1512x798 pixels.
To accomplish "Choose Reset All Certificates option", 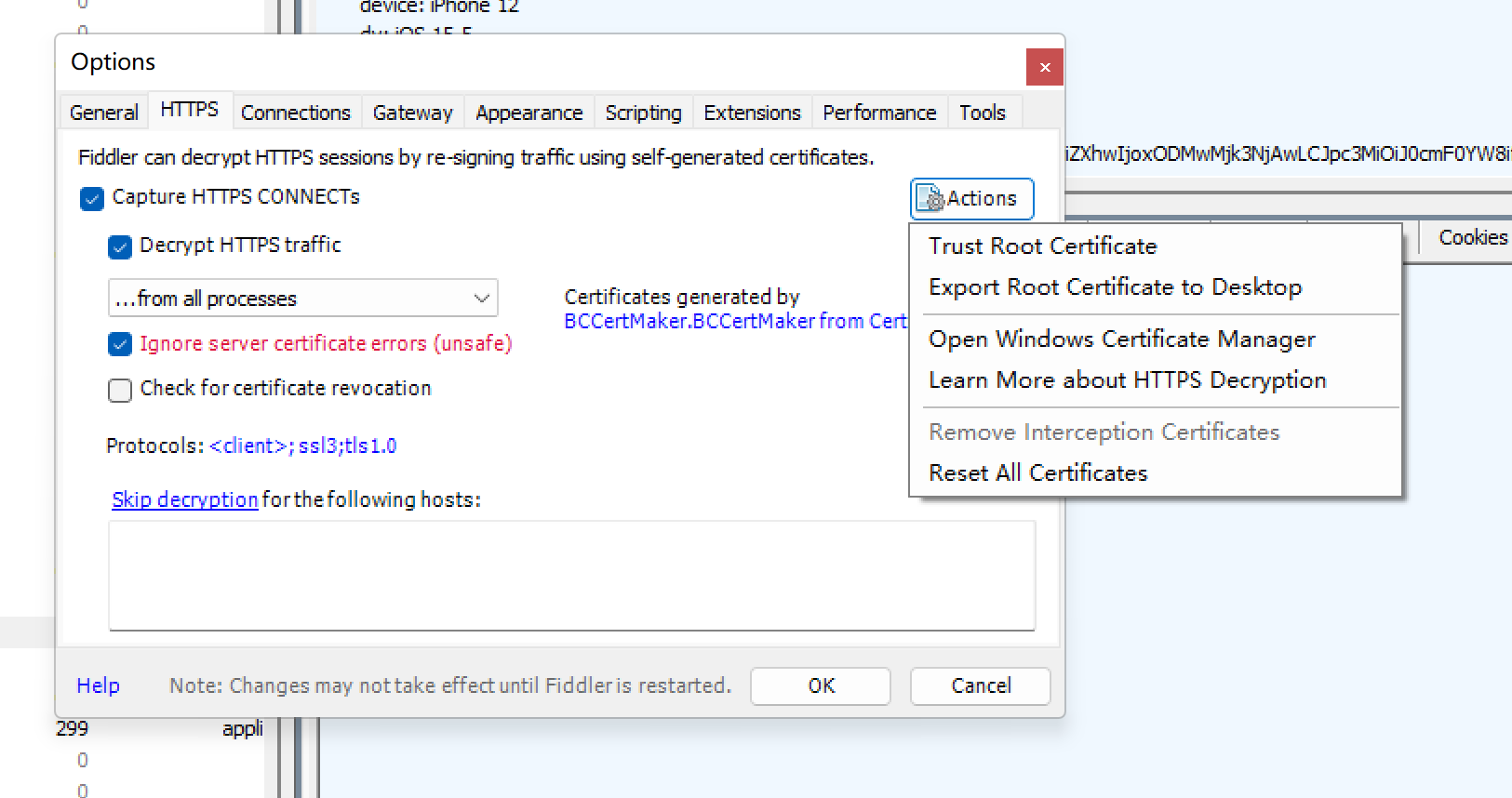I will (x=1037, y=473).
